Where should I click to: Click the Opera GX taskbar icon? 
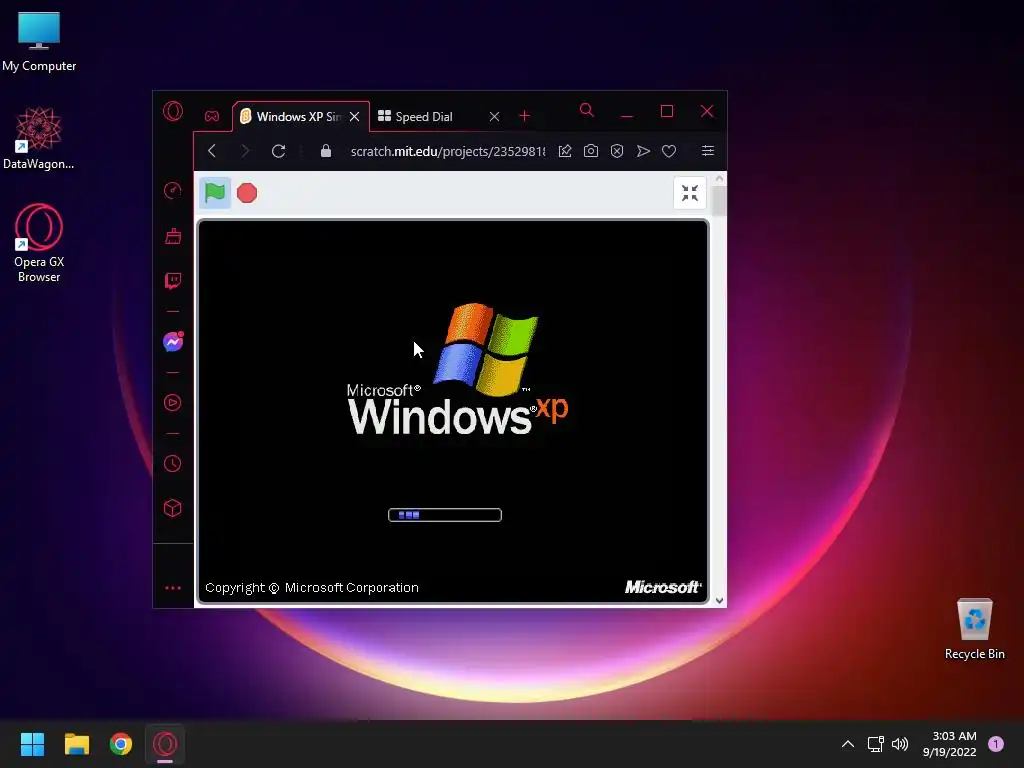click(165, 744)
